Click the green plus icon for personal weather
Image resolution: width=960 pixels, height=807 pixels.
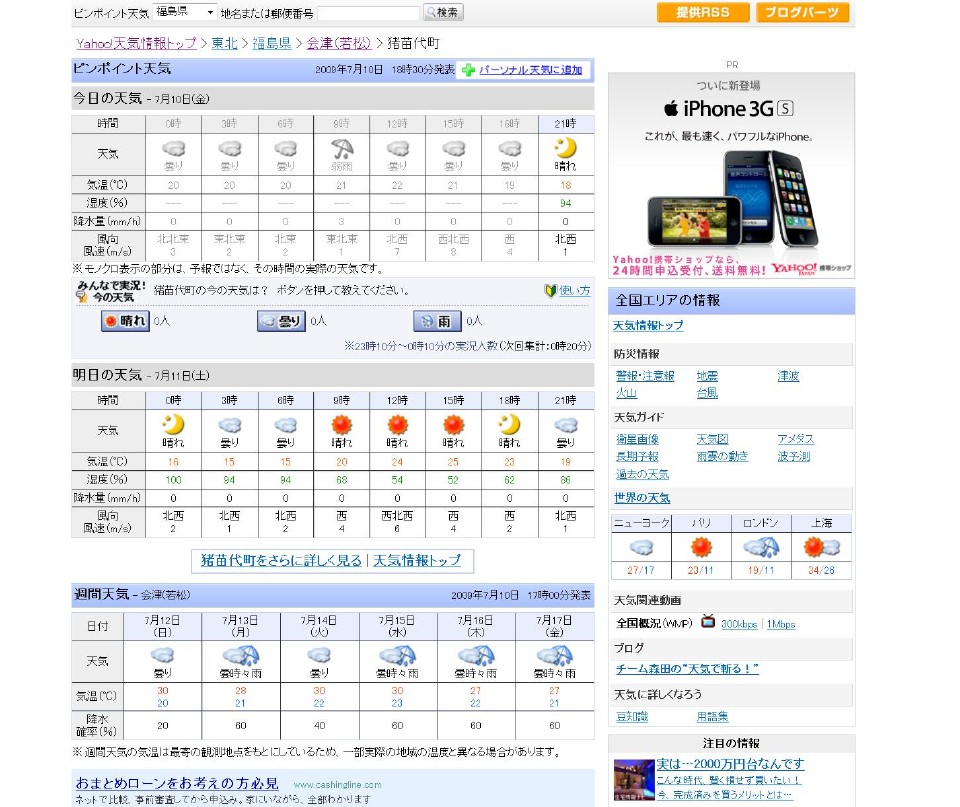468,70
